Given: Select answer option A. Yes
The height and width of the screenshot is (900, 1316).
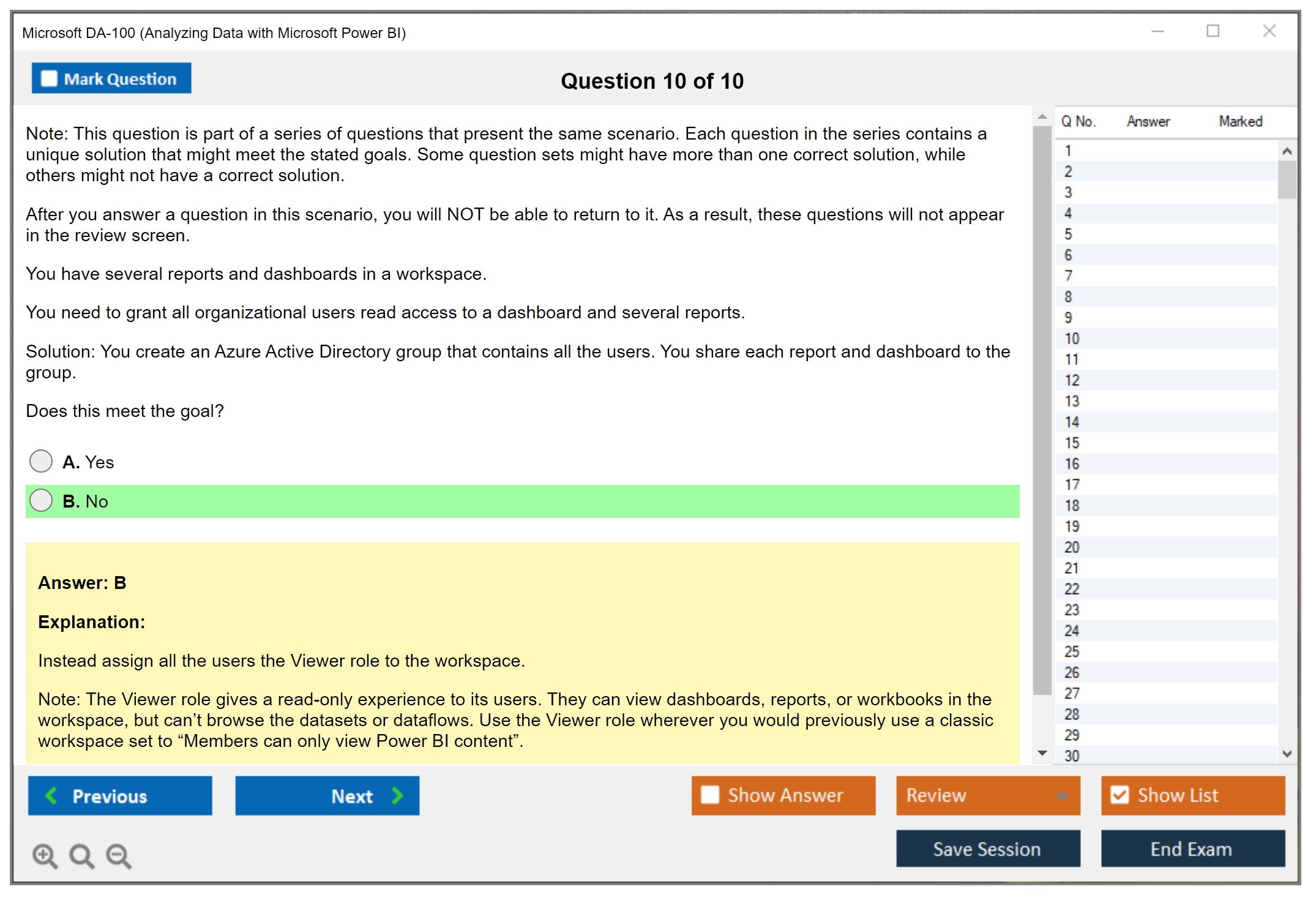Looking at the screenshot, I should tap(41, 462).
